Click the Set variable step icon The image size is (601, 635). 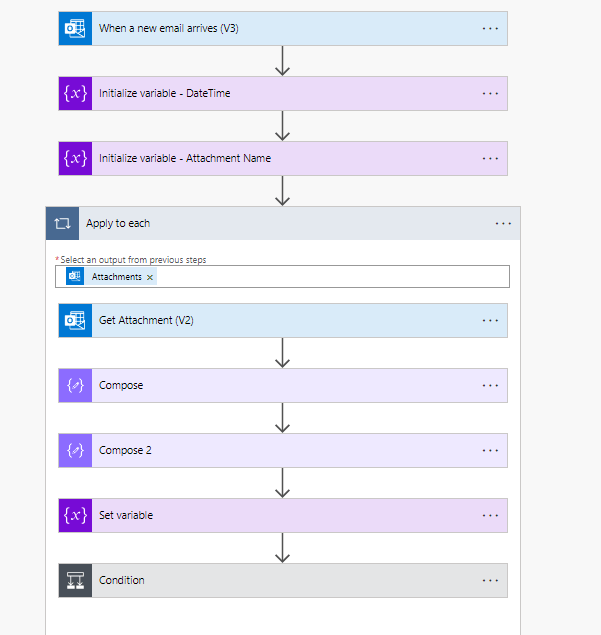[75, 515]
